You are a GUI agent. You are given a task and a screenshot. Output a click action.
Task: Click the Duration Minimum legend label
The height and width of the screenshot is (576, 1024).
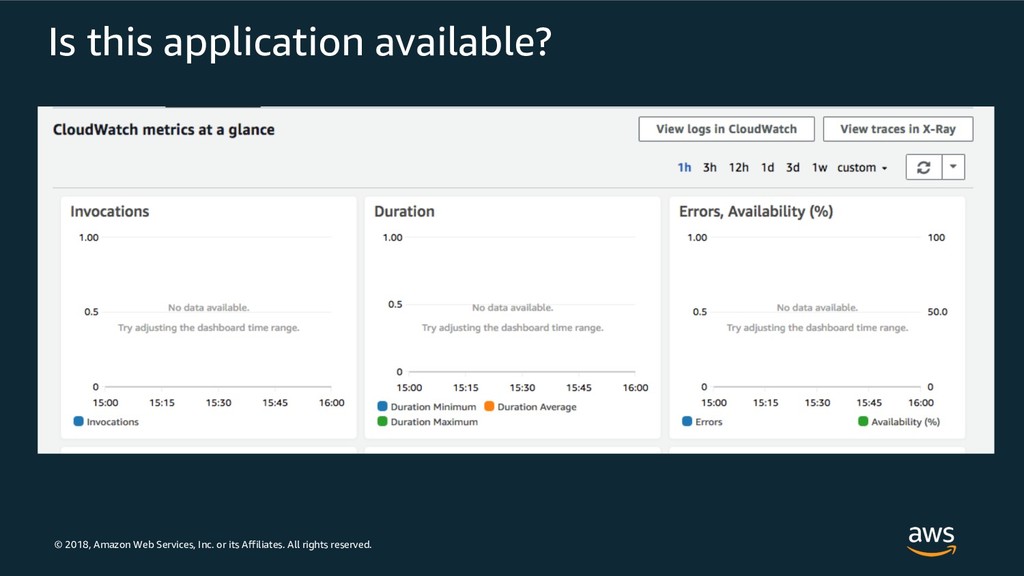coord(433,407)
